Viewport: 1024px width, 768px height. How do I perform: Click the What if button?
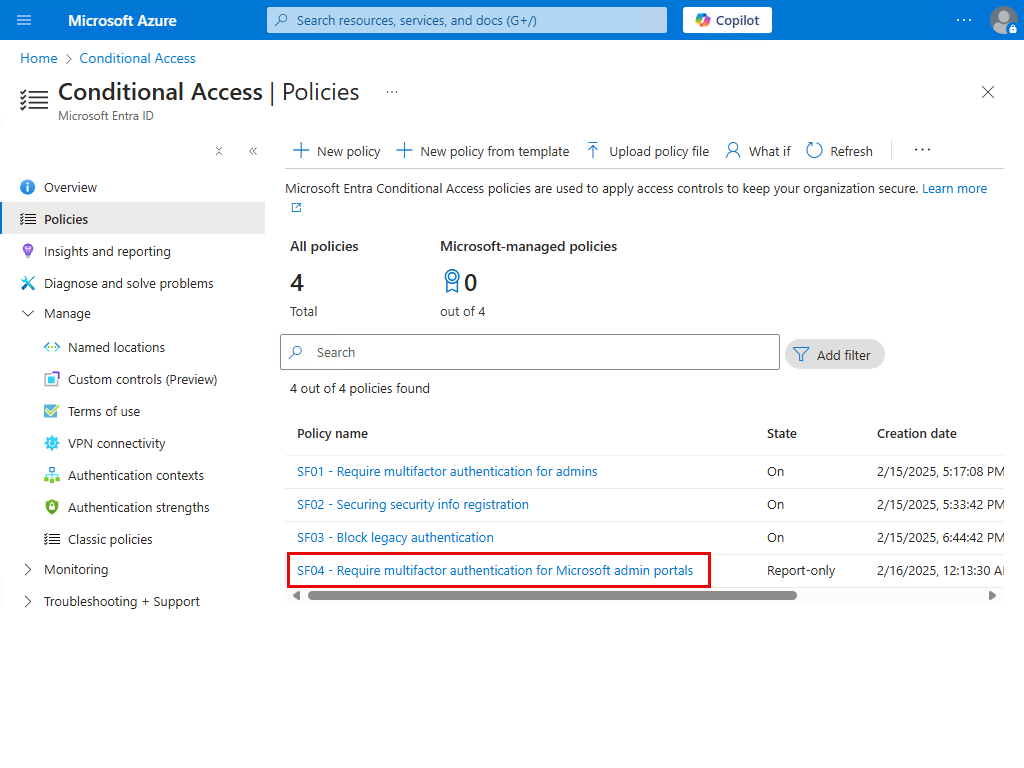click(x=758, y=152)
